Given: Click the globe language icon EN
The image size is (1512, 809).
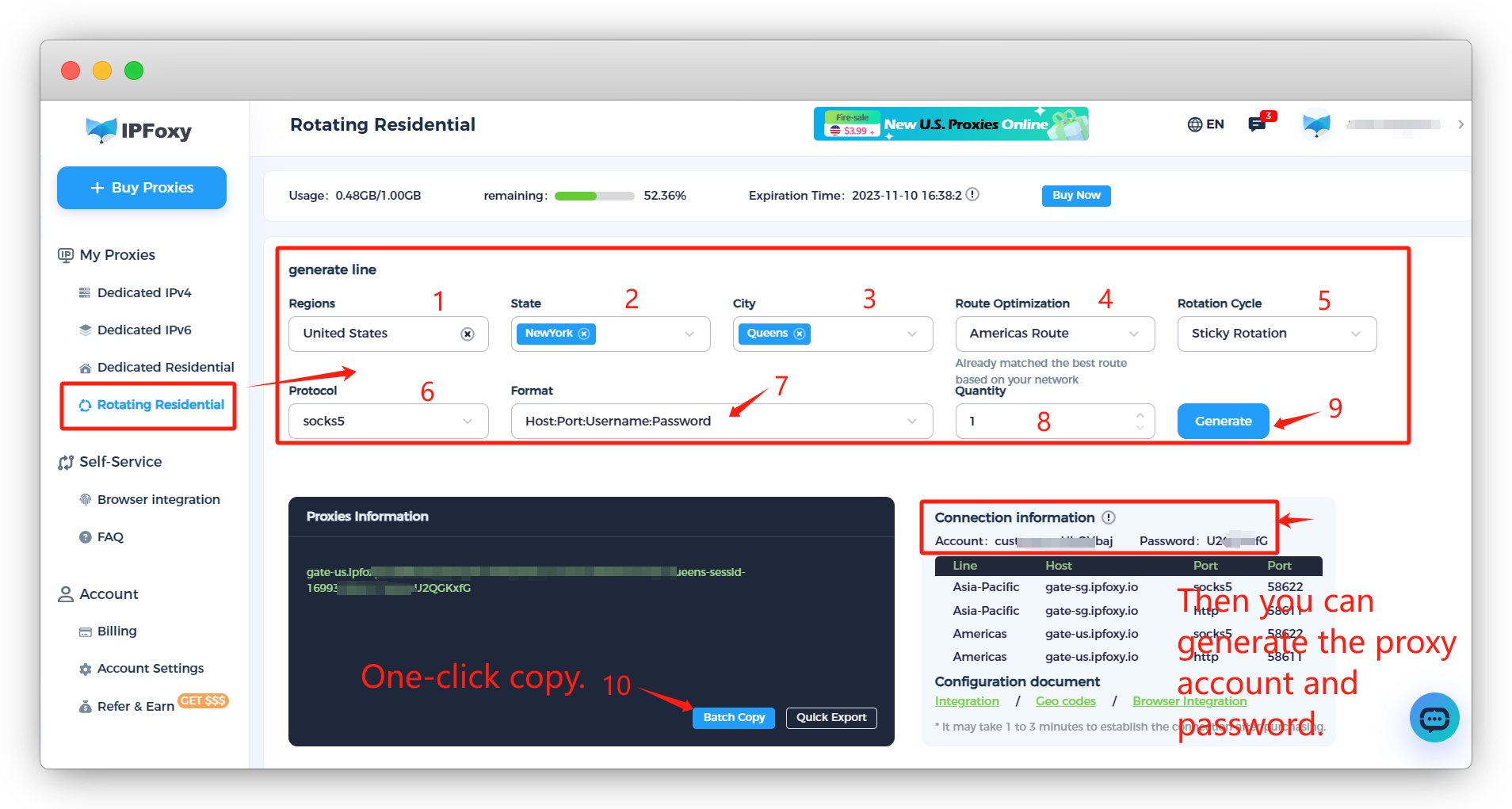Looking at the screenshot, I should tap(1205, 124).
